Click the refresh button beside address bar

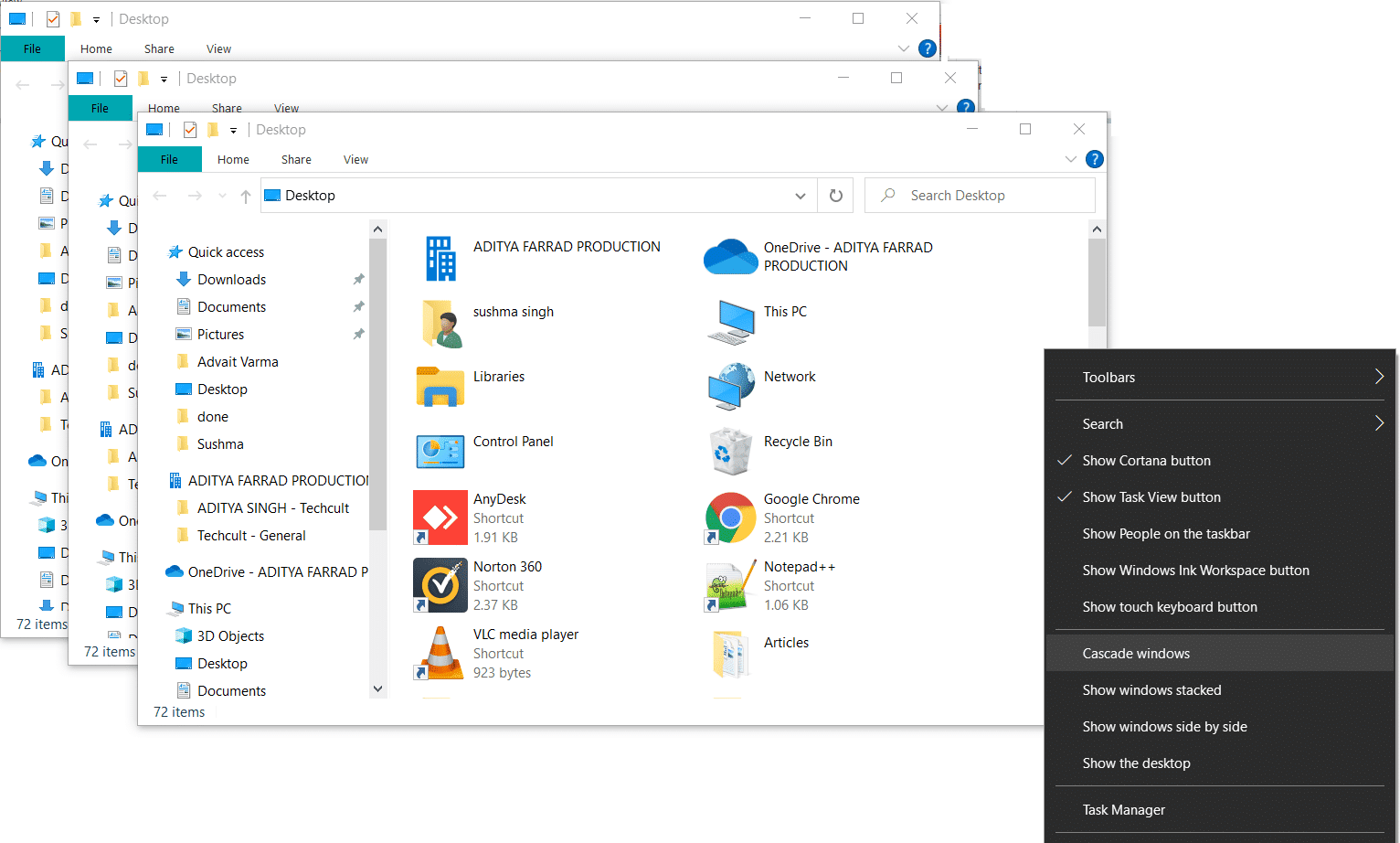click(x=835, y=196)
